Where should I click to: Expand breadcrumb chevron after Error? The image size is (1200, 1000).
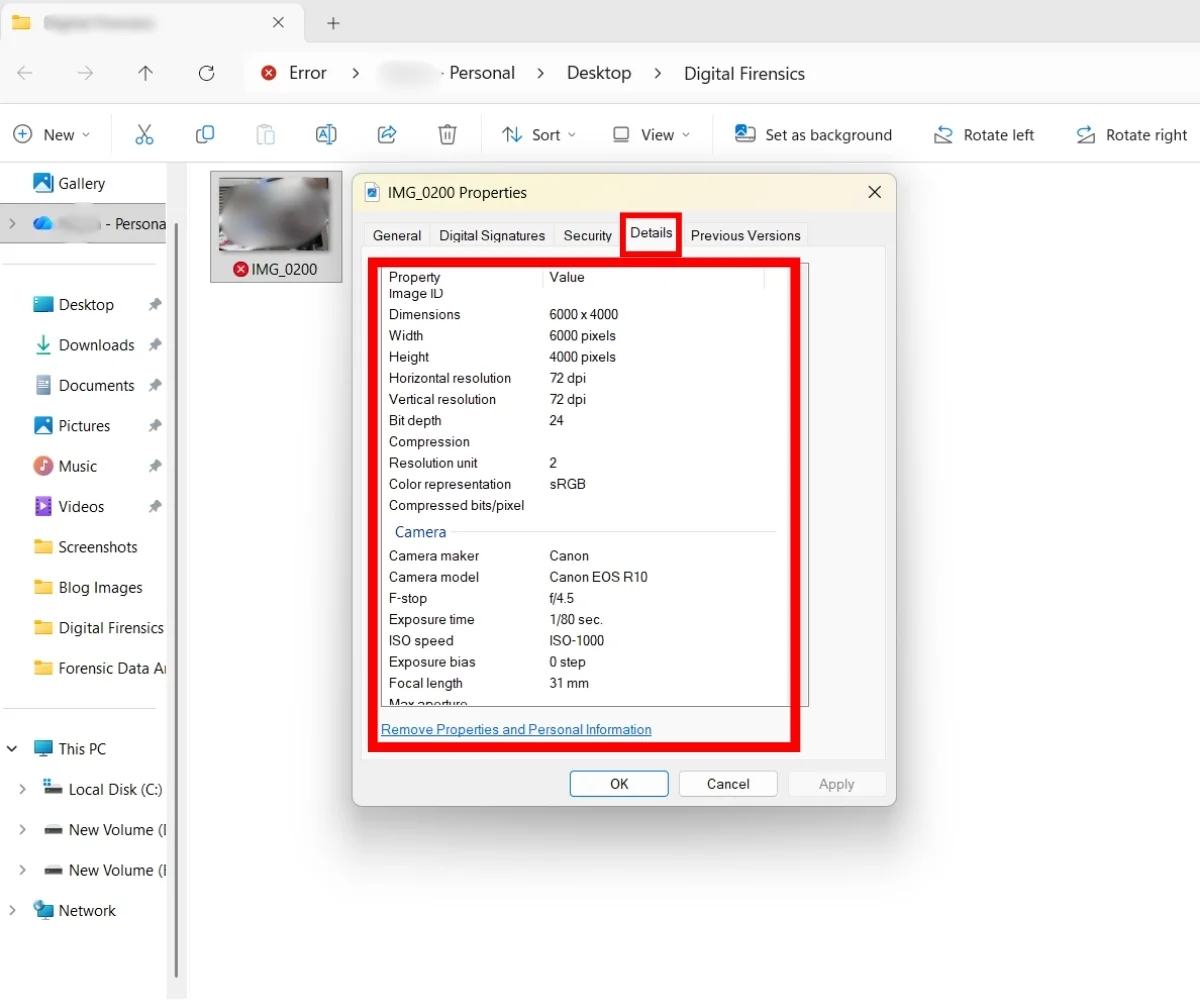point(355,73)
